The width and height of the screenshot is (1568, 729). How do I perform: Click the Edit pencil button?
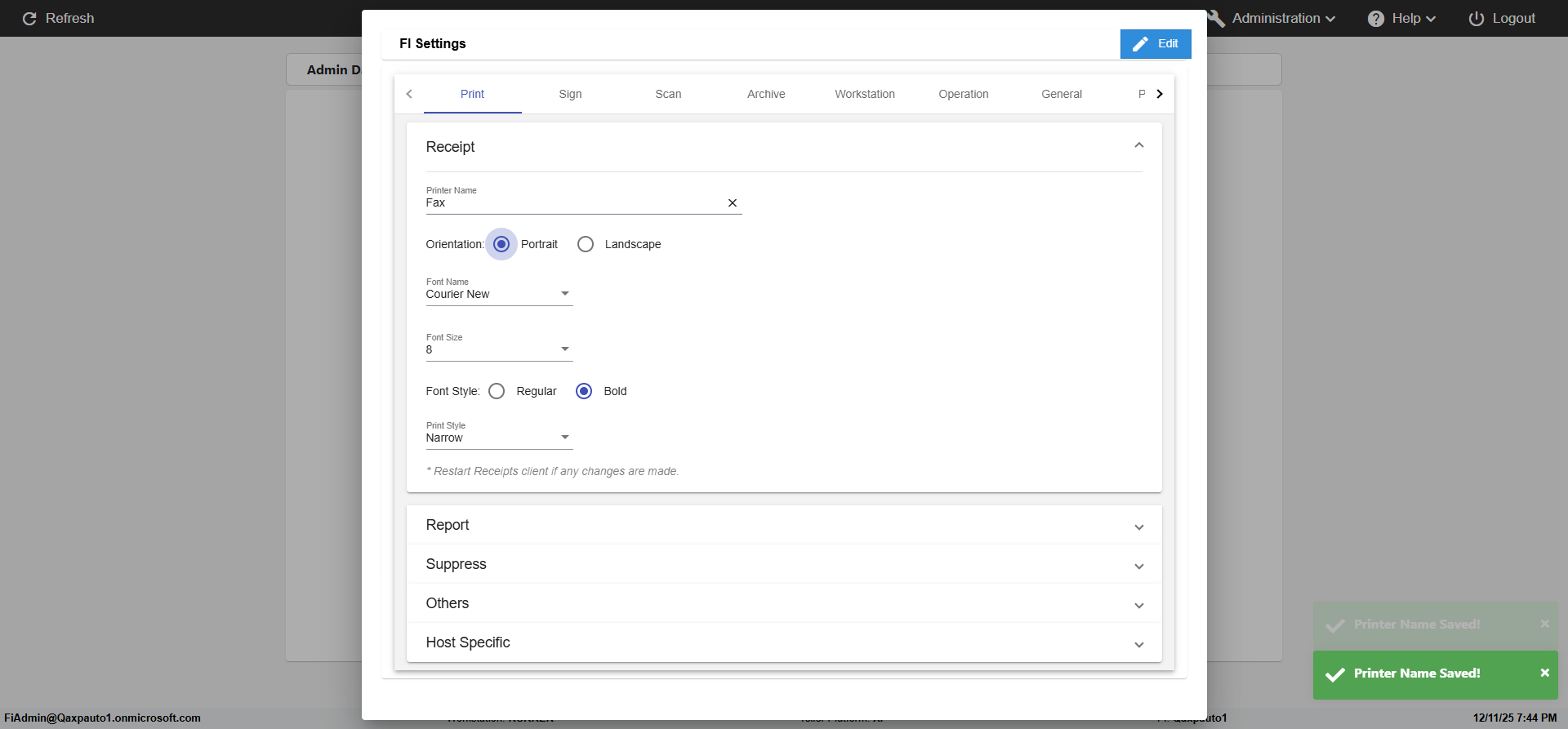click(x=1155, y=44)
